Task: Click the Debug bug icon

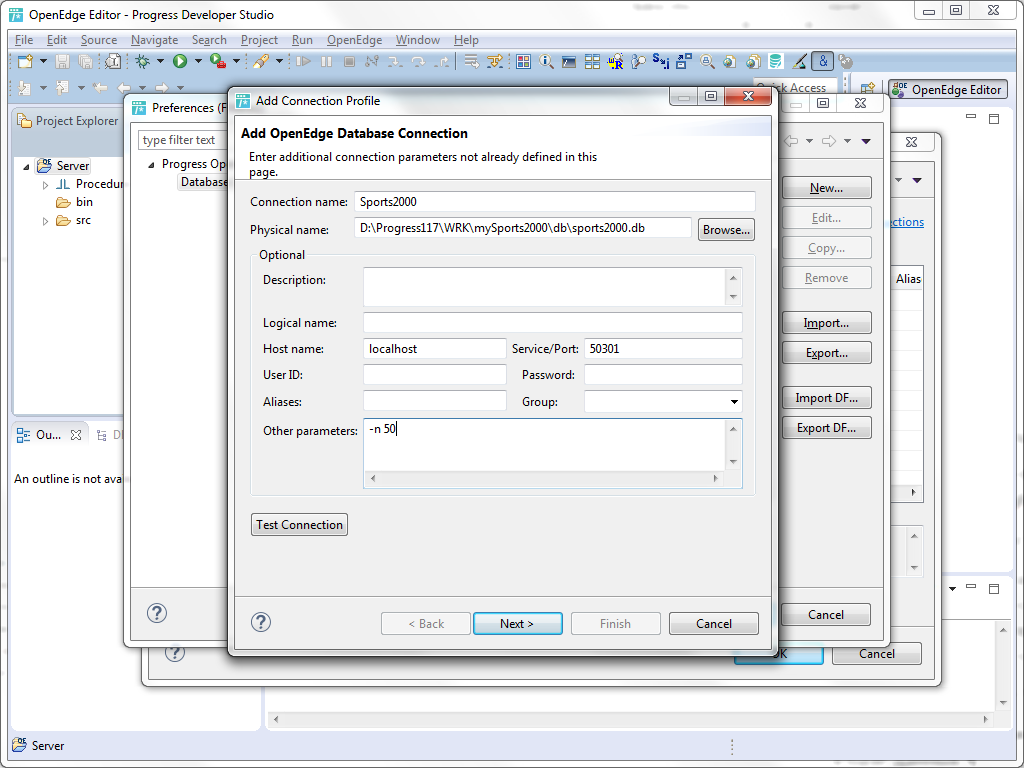Action: pos(142,62)
